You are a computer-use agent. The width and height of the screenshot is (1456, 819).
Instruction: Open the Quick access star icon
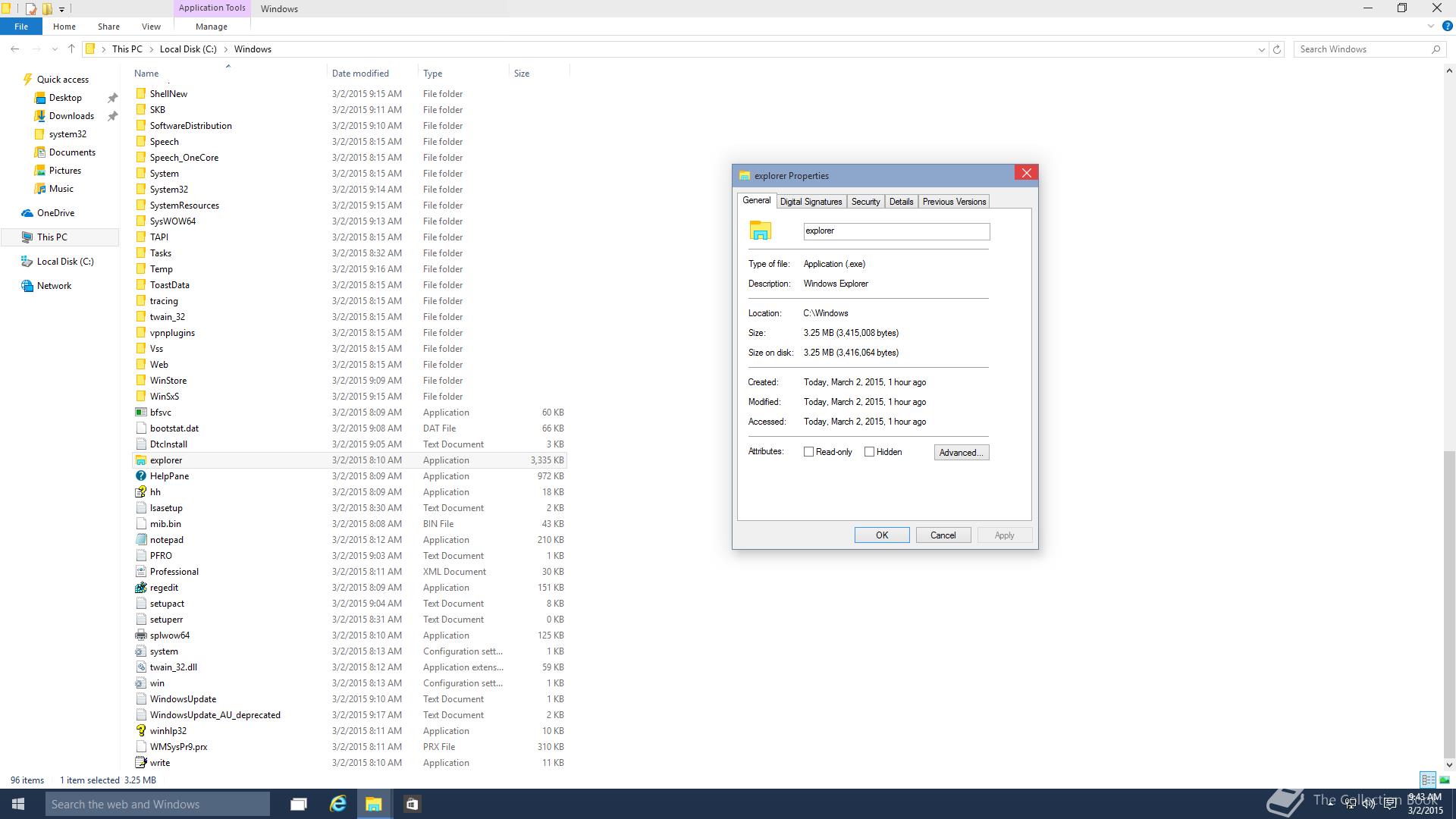pyautogui.click(x=27, y=80)
